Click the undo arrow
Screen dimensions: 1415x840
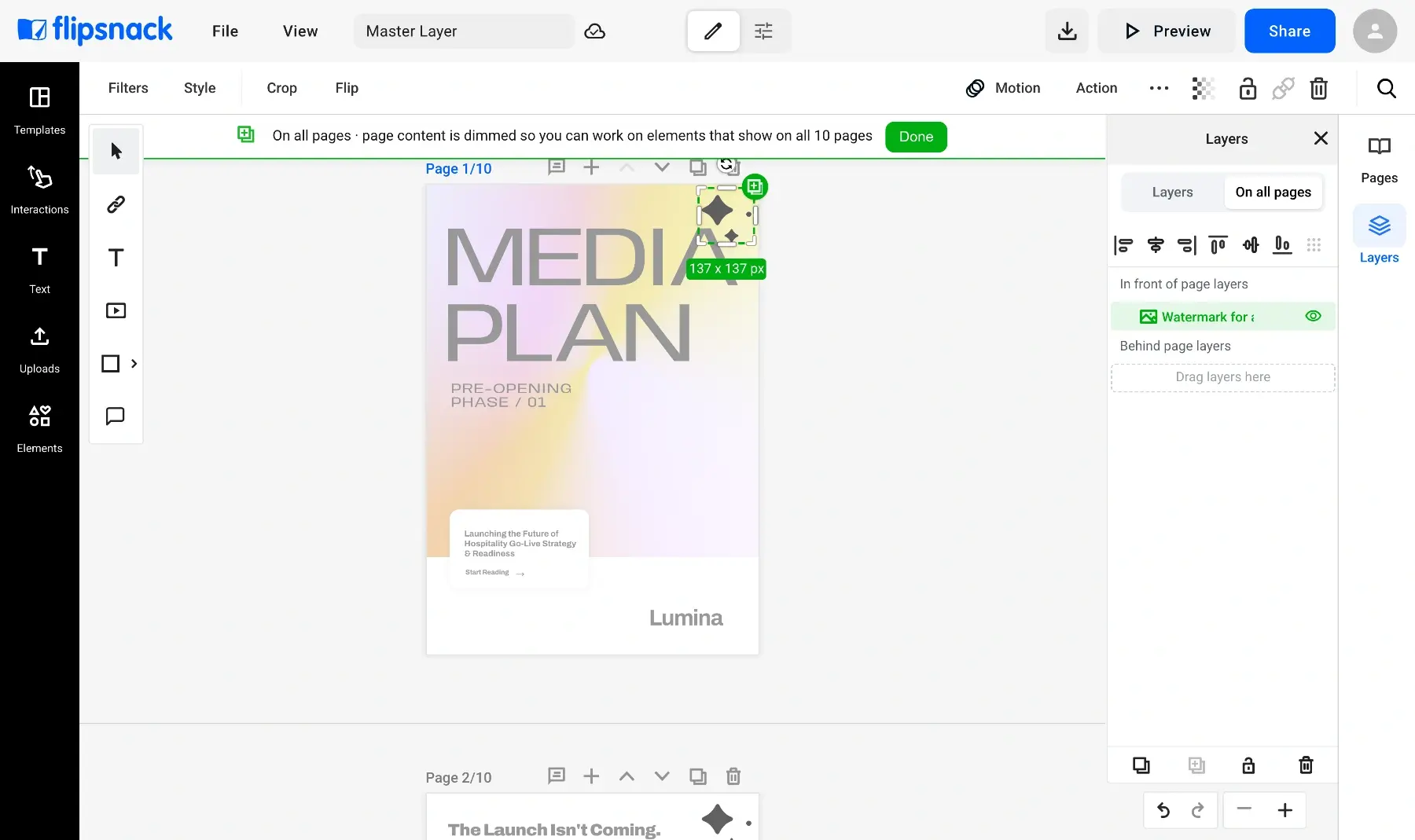click(1163, 810)
